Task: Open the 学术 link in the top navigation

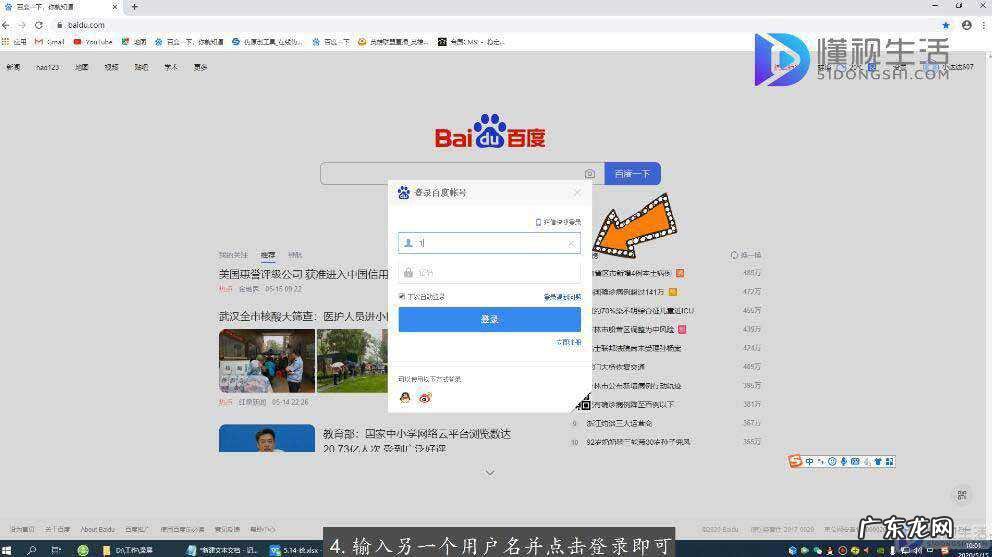Action: click(171, 67)
